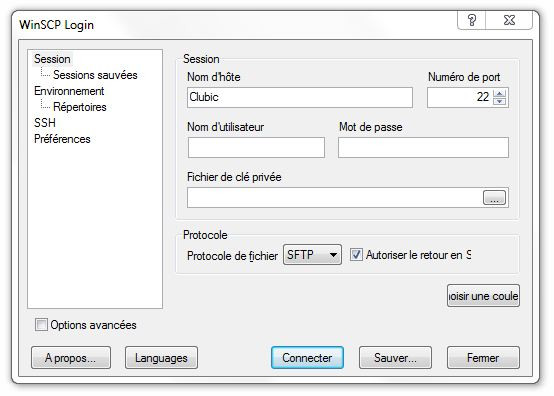554x396 pixels.
Task: Browse for private key file with ... button
Action: click(494, 198)
